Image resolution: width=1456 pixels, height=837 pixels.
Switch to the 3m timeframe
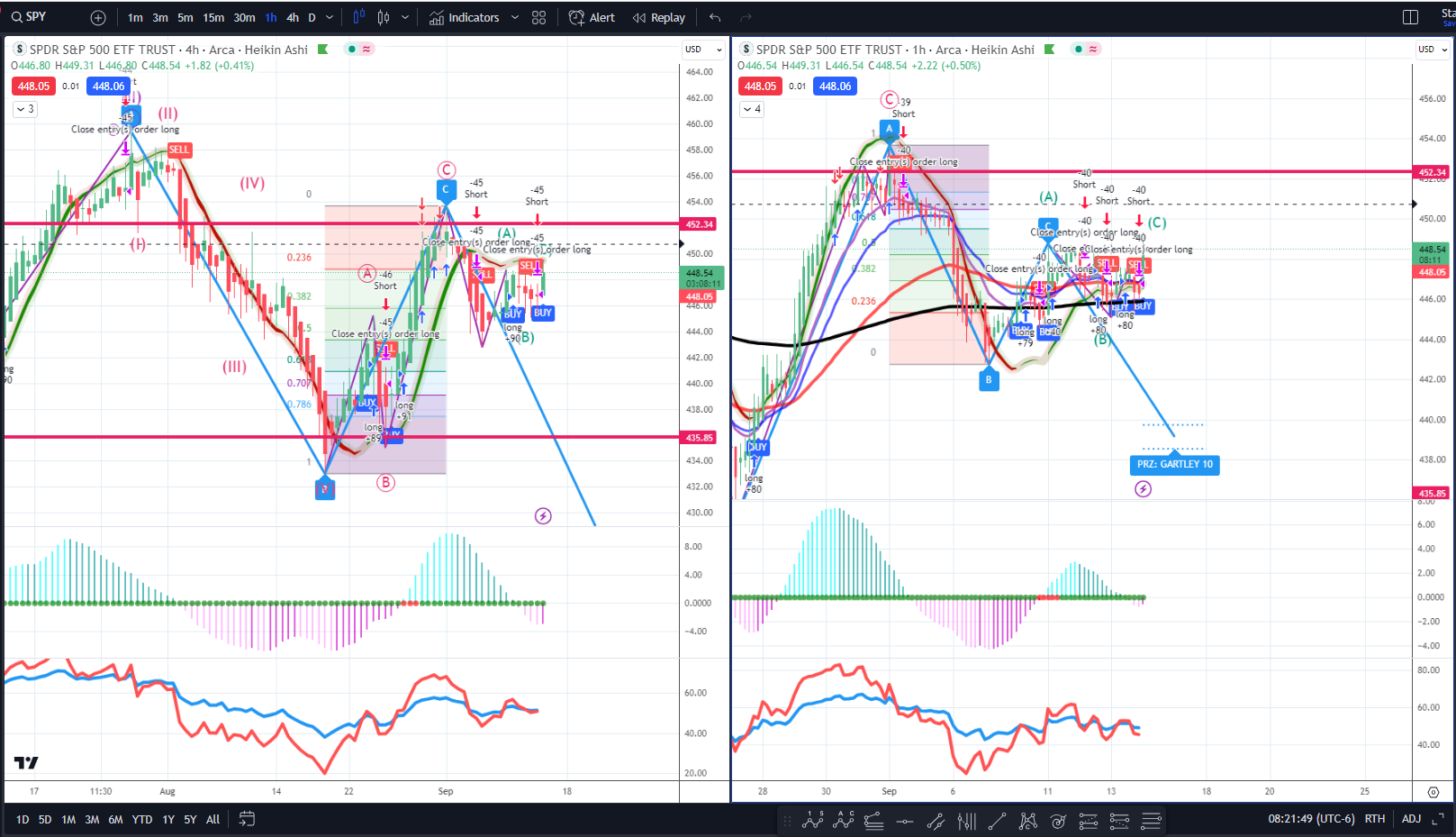pos(160,18)
